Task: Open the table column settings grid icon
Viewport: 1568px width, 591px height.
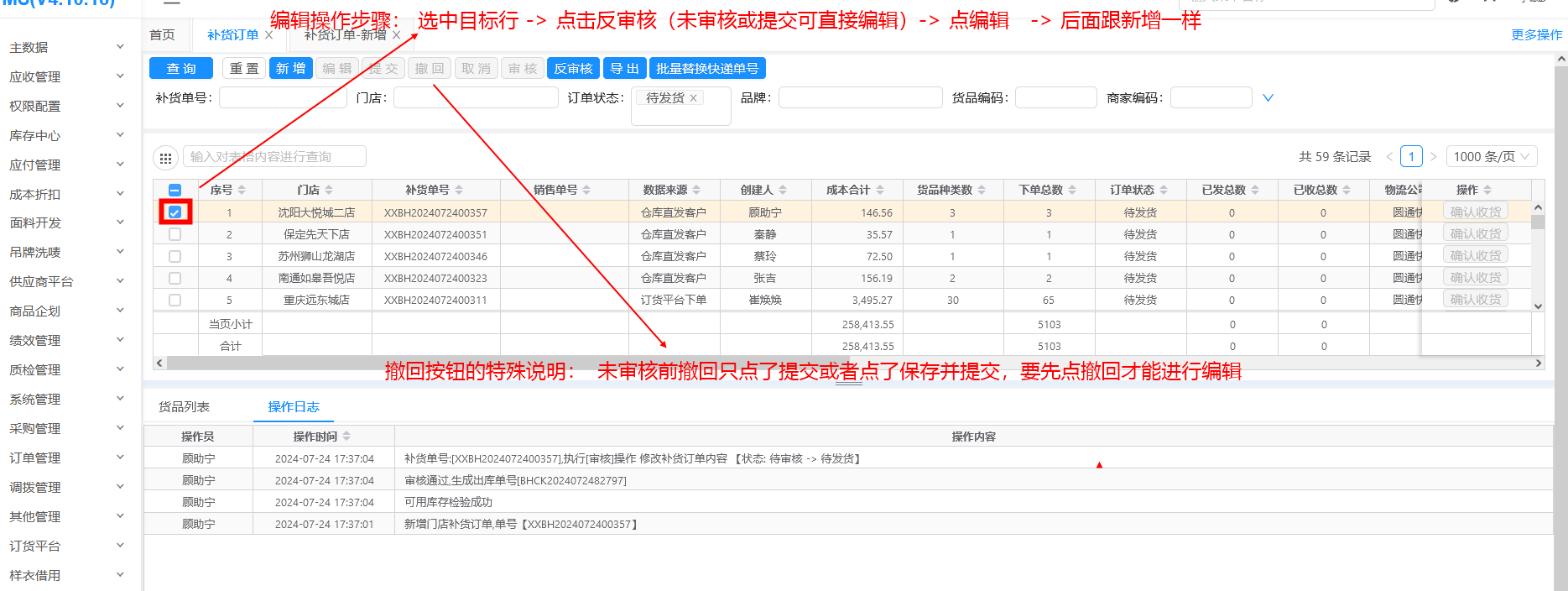Action: click(165, 158)
